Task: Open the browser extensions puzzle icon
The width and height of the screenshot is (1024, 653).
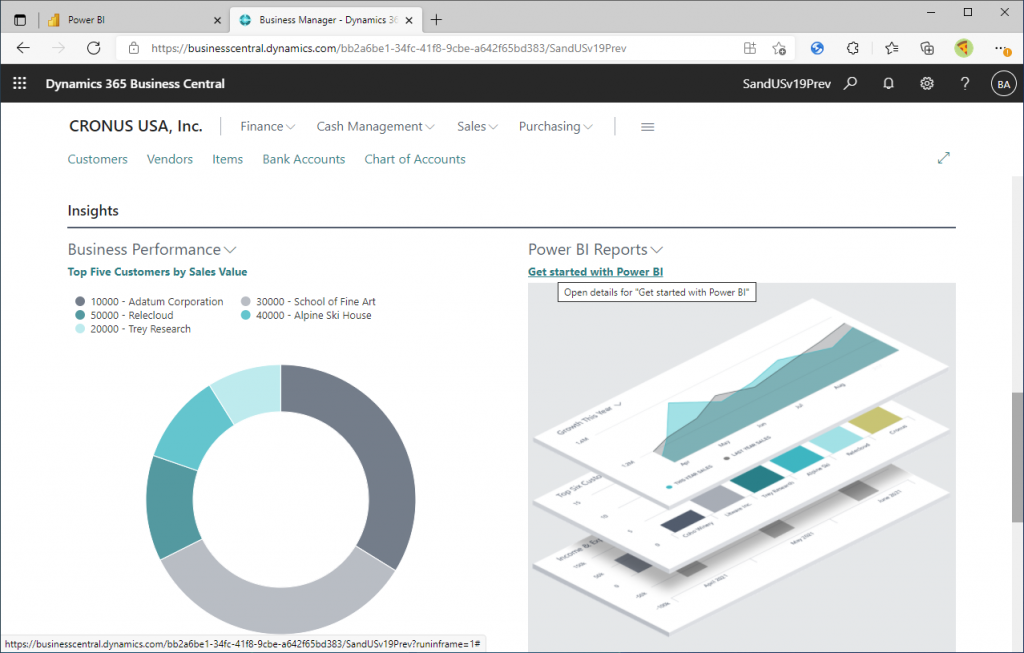Action: 852,48
